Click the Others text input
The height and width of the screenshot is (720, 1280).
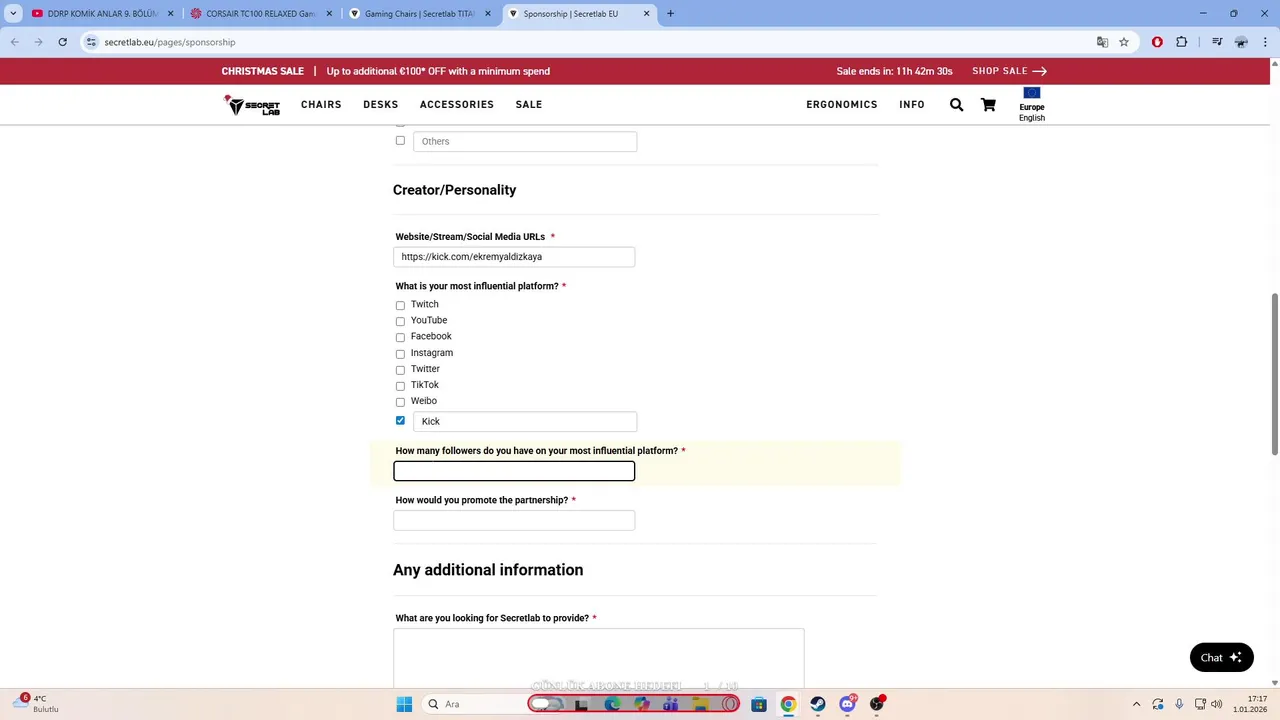coord(525,142)
